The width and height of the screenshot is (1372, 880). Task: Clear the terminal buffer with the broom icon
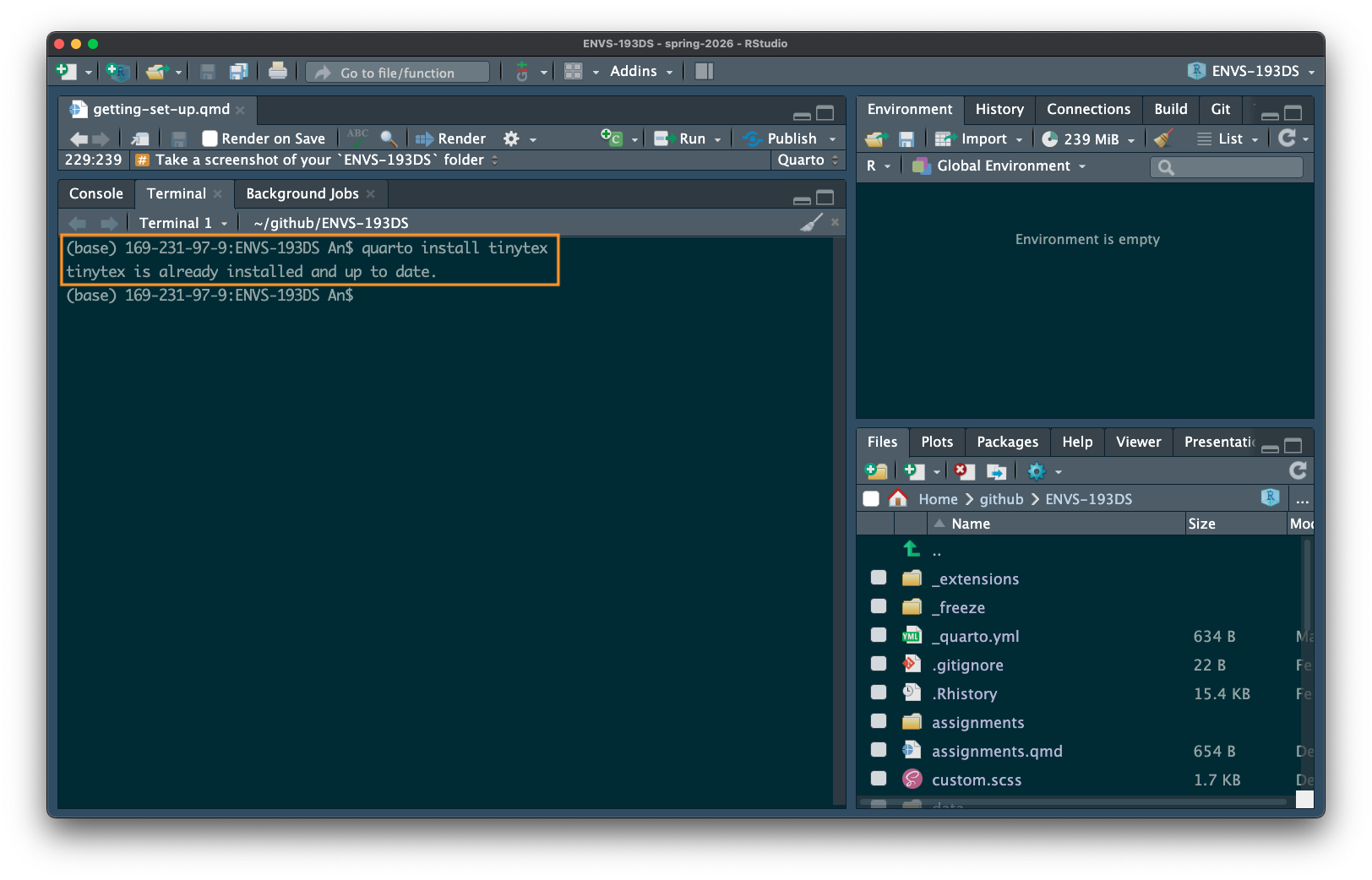click(811, 223)
